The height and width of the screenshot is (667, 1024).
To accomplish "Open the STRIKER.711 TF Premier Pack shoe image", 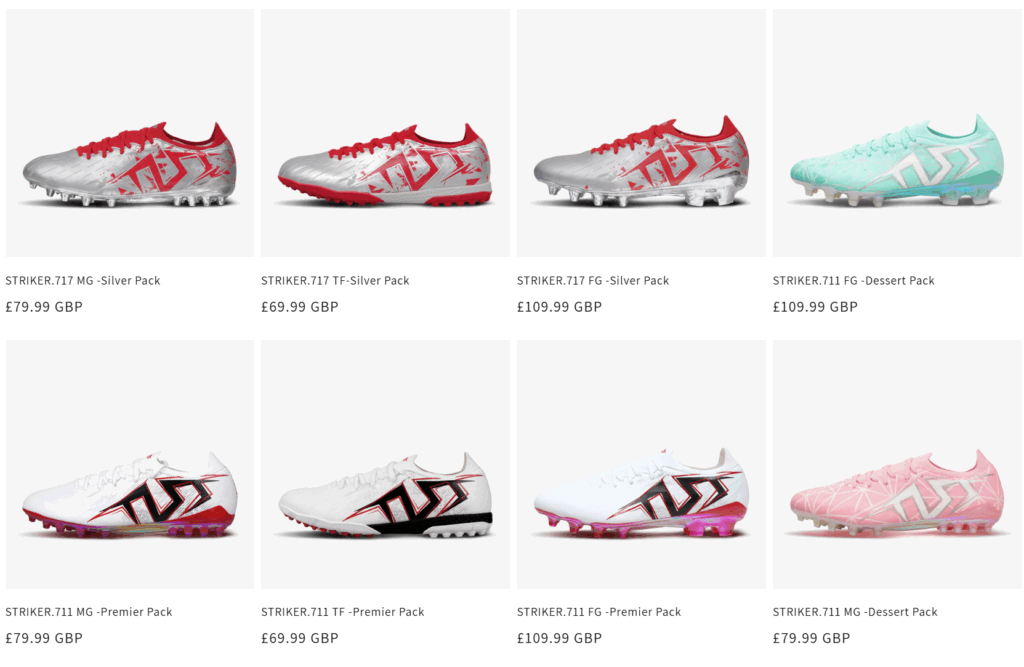I will click(385, 464).
